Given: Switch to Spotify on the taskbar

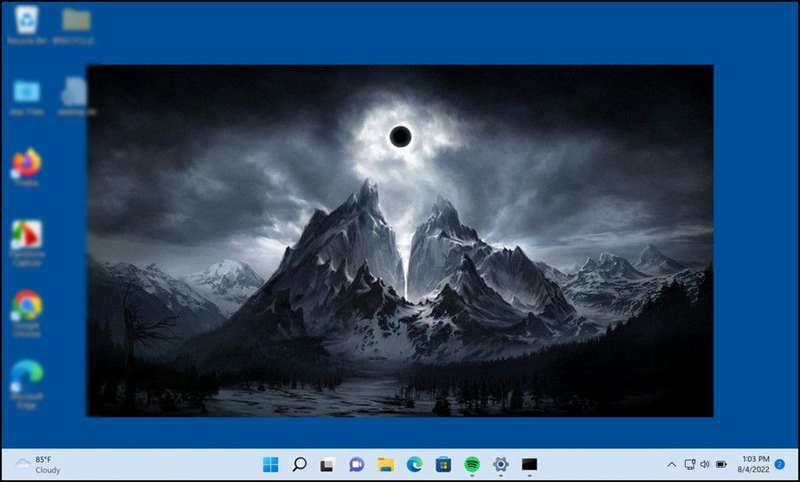Looking at the screenshot, I should (x=472, y=464).
